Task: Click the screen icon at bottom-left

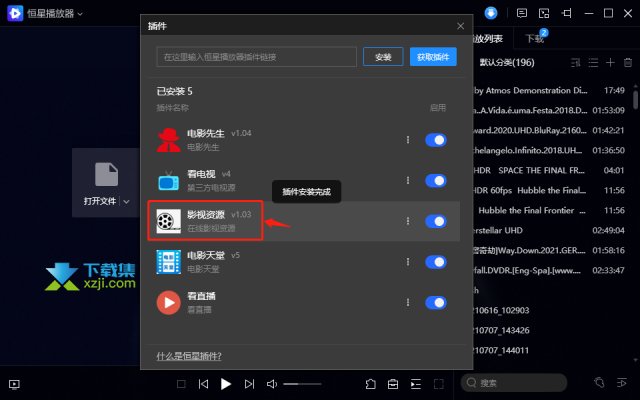Action: click(14, 384)
